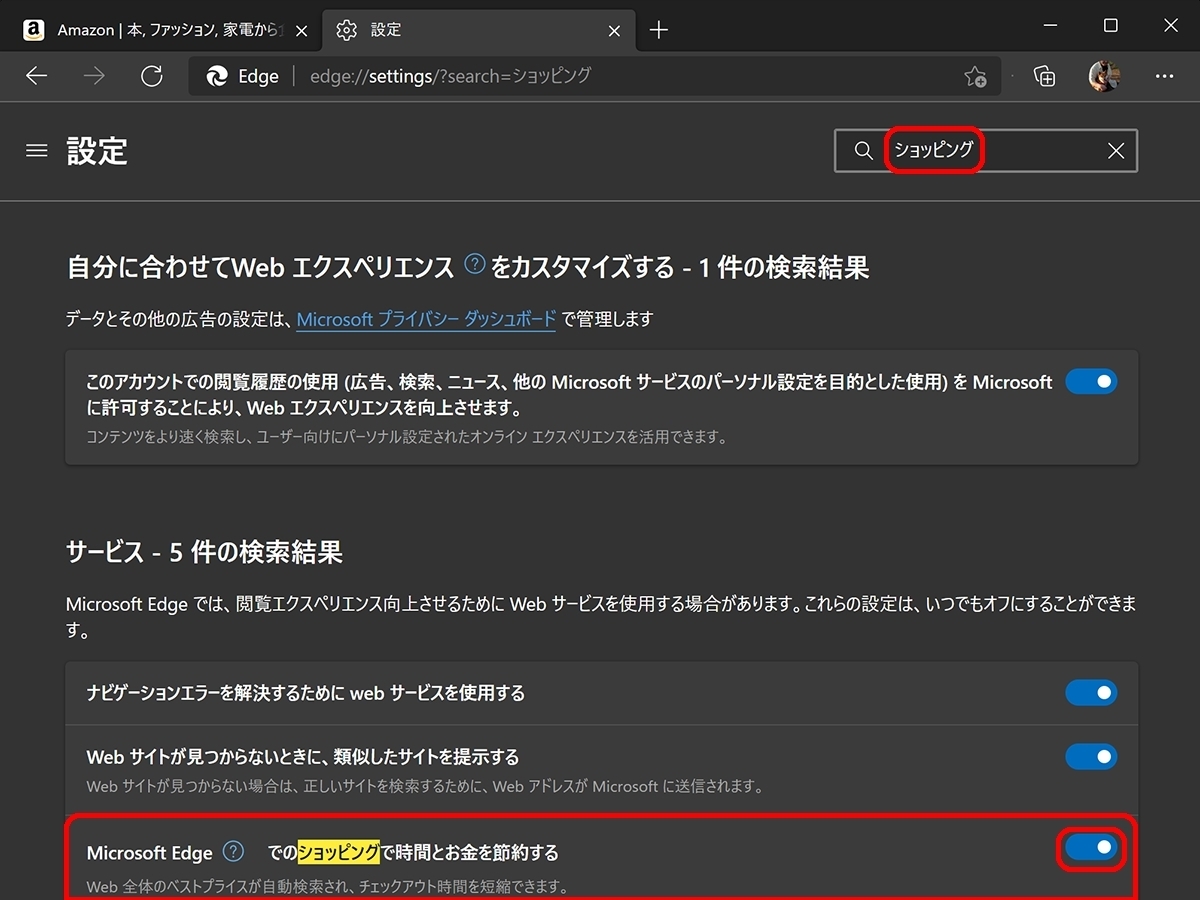The height and width of the screenshot is (900, 1200).
Task: Add this page to favorites
Action: tap(975, 76)
